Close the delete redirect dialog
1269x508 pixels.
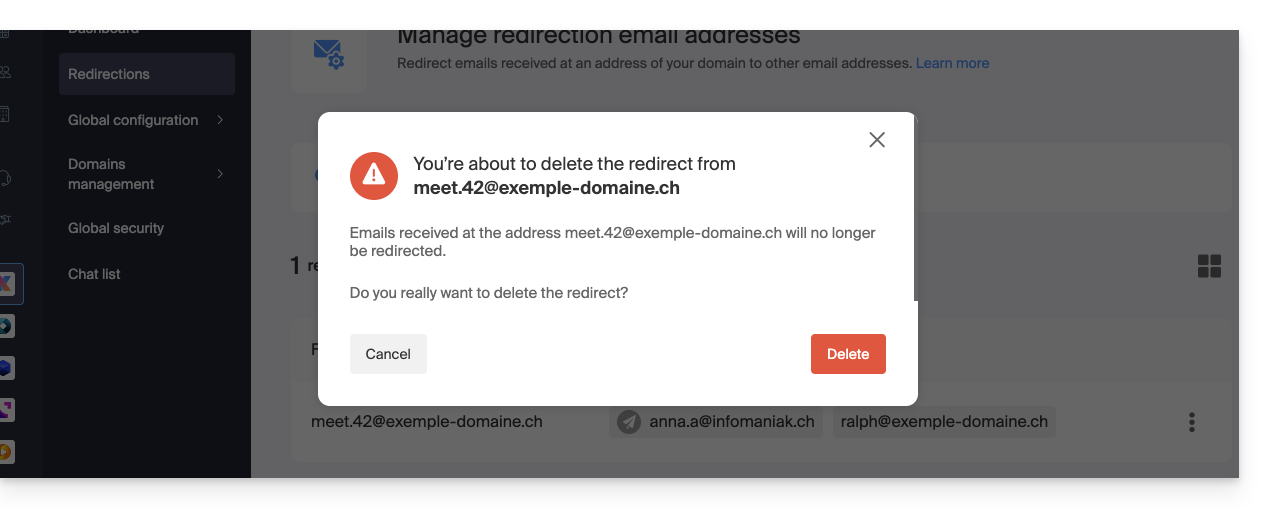877,140
